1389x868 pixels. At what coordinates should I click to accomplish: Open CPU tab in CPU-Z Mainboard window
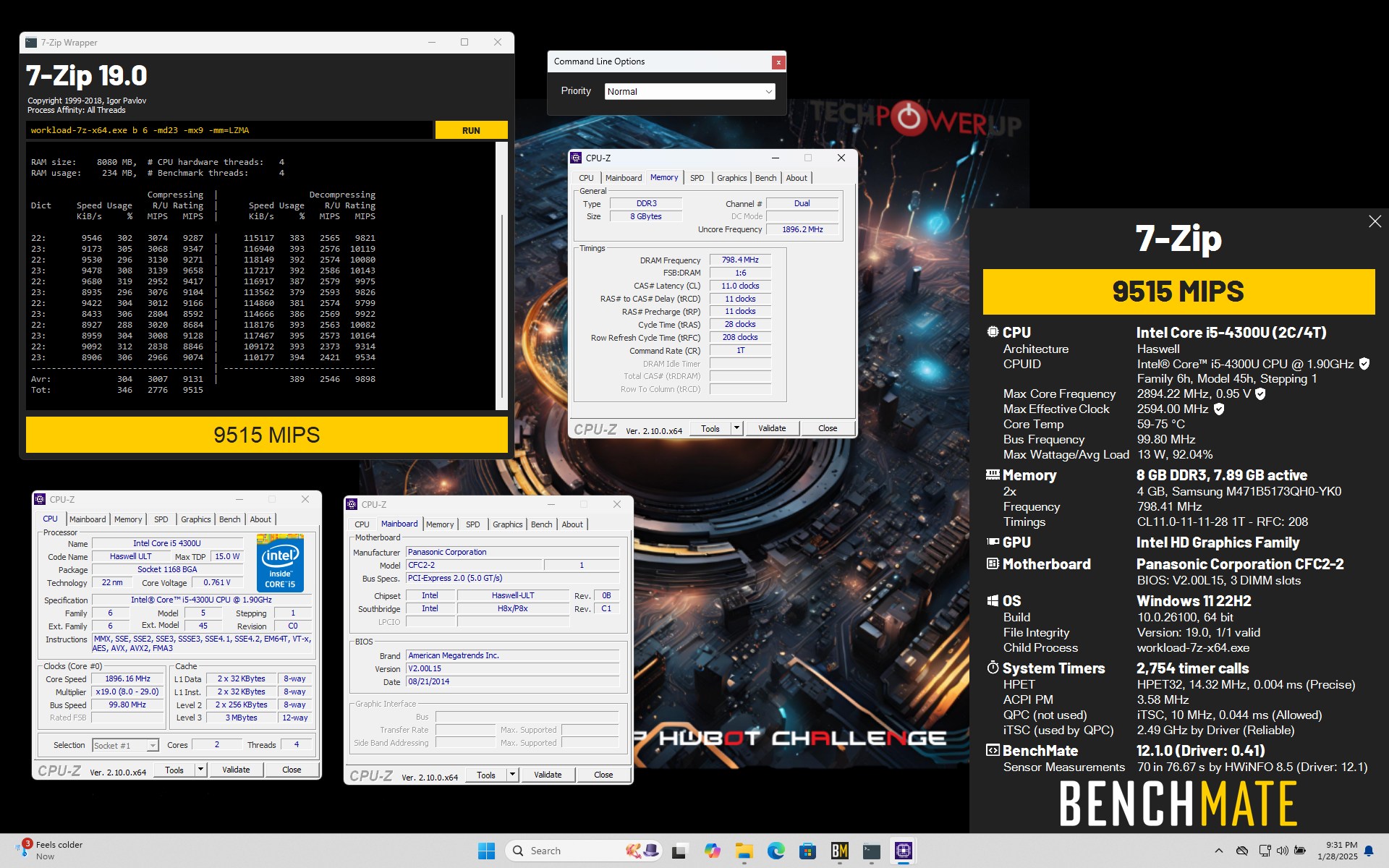click(x=362, y=524)
